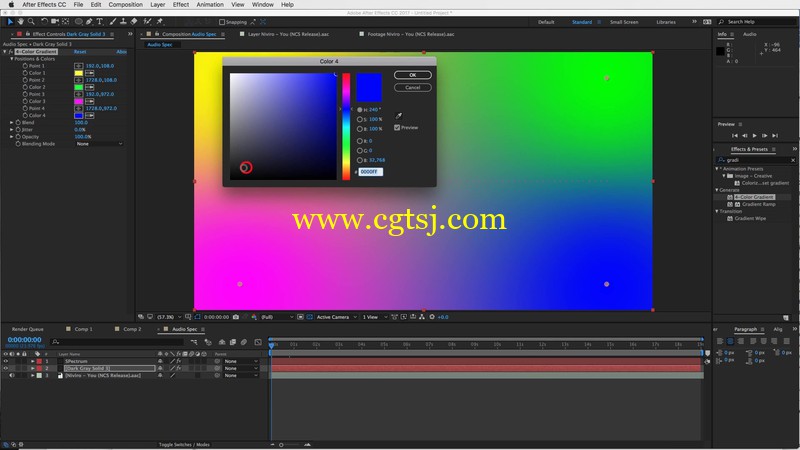Click the Color 2 eyedropper button
The width and height of the screenshot is (800, 450).
89,87
